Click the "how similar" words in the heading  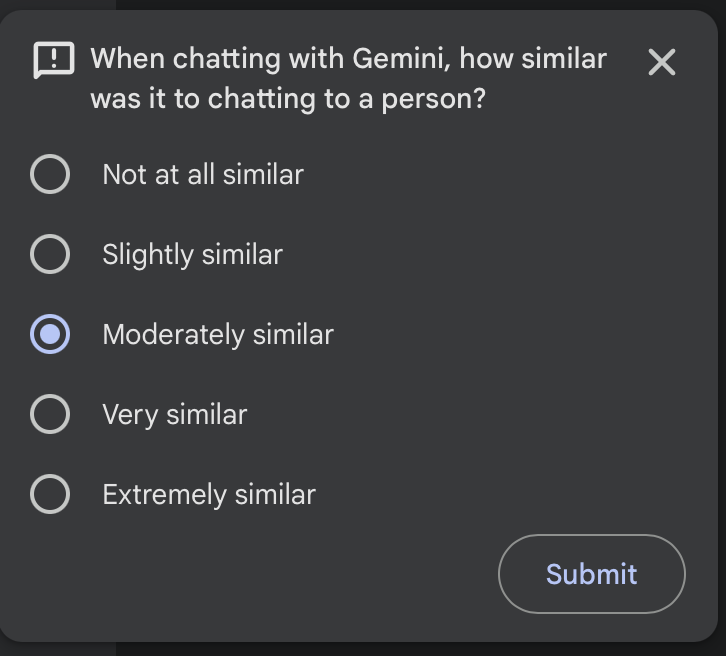[x=533, y=59]
